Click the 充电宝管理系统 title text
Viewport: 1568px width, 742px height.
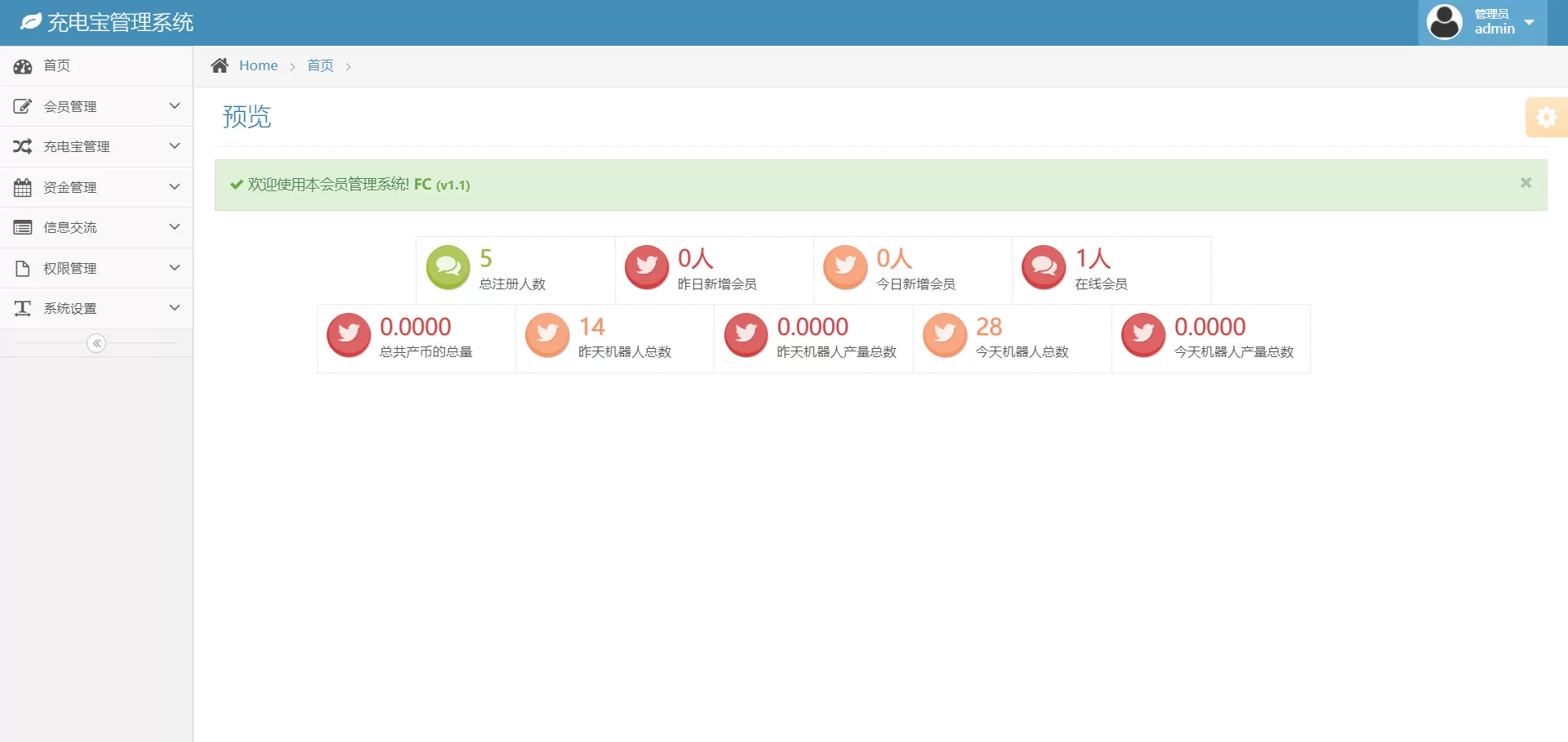click(120, 22)
